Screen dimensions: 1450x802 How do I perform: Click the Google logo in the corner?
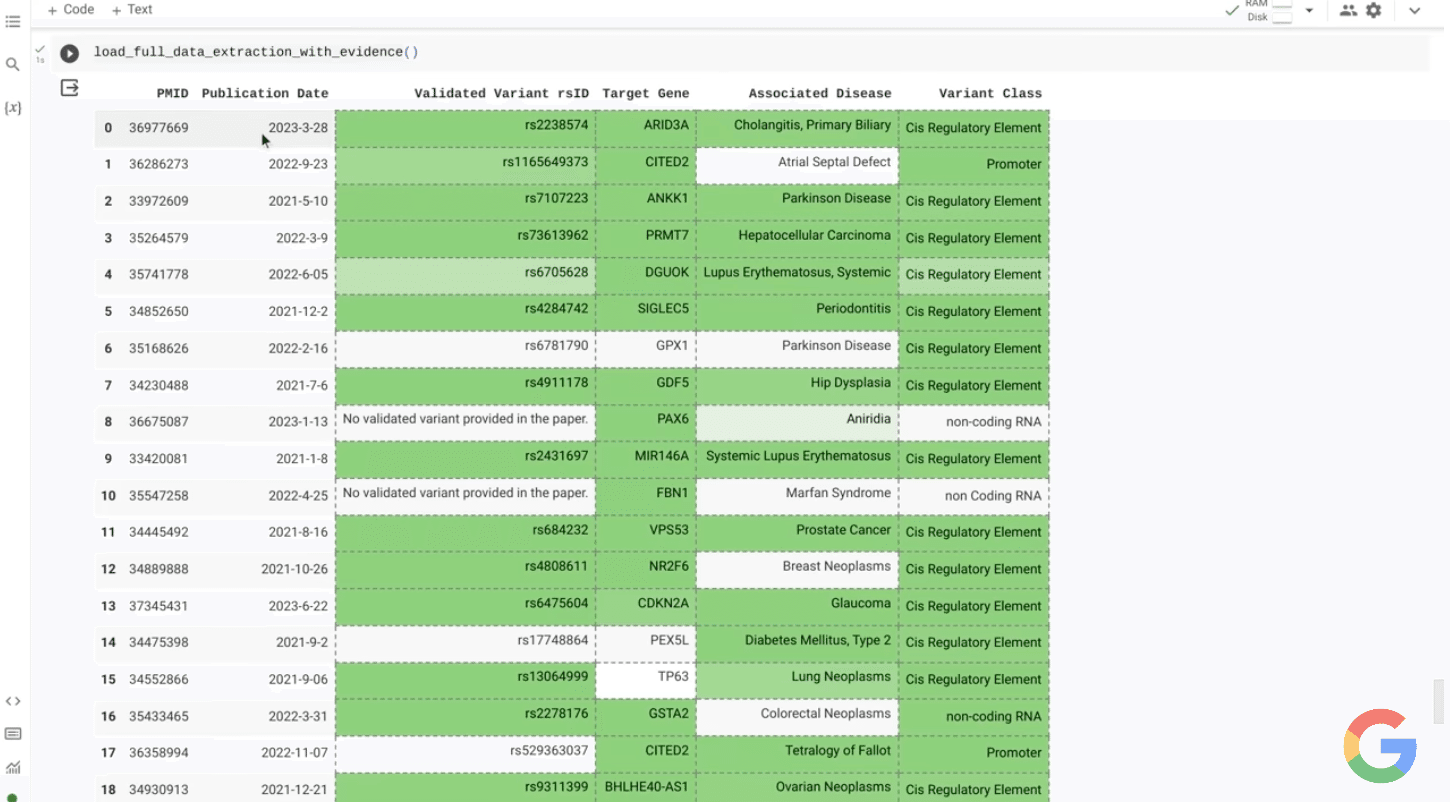point(1379,746)
